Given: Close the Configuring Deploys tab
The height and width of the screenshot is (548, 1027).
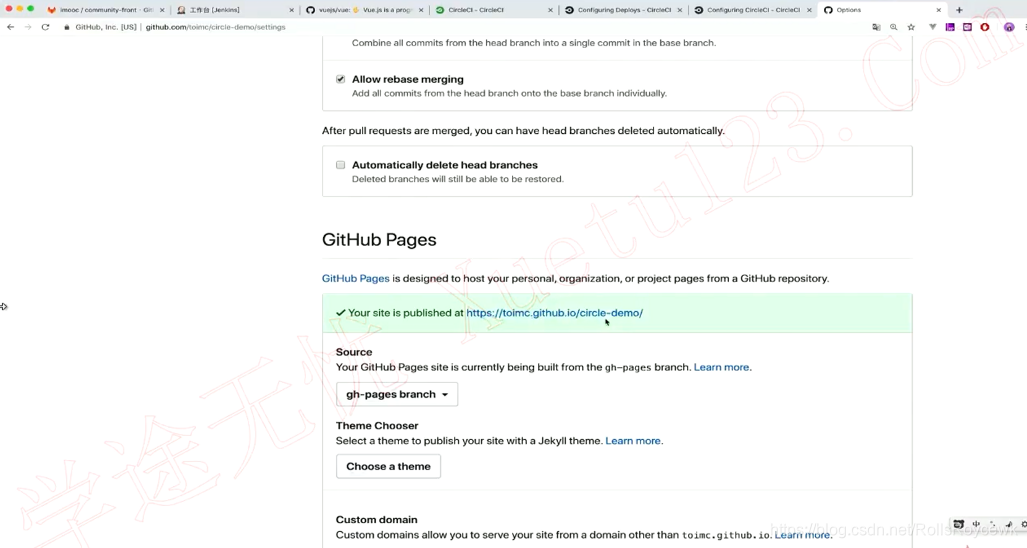Looking at the screenshot, I should [679, 10].
